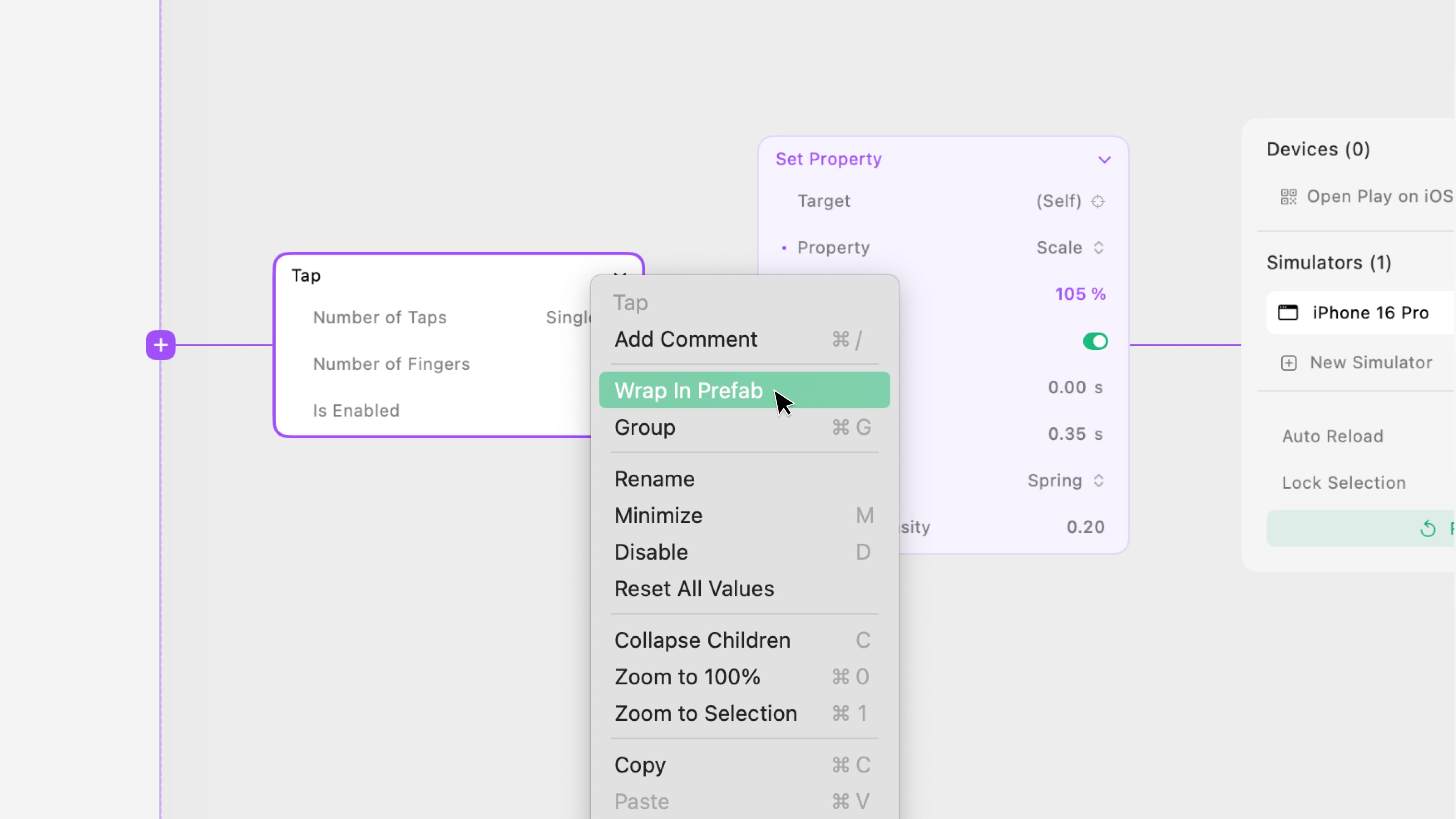This screenshot has height=819, width=1456.
Task: Choose Rename from the context menu
Action: 654,479
